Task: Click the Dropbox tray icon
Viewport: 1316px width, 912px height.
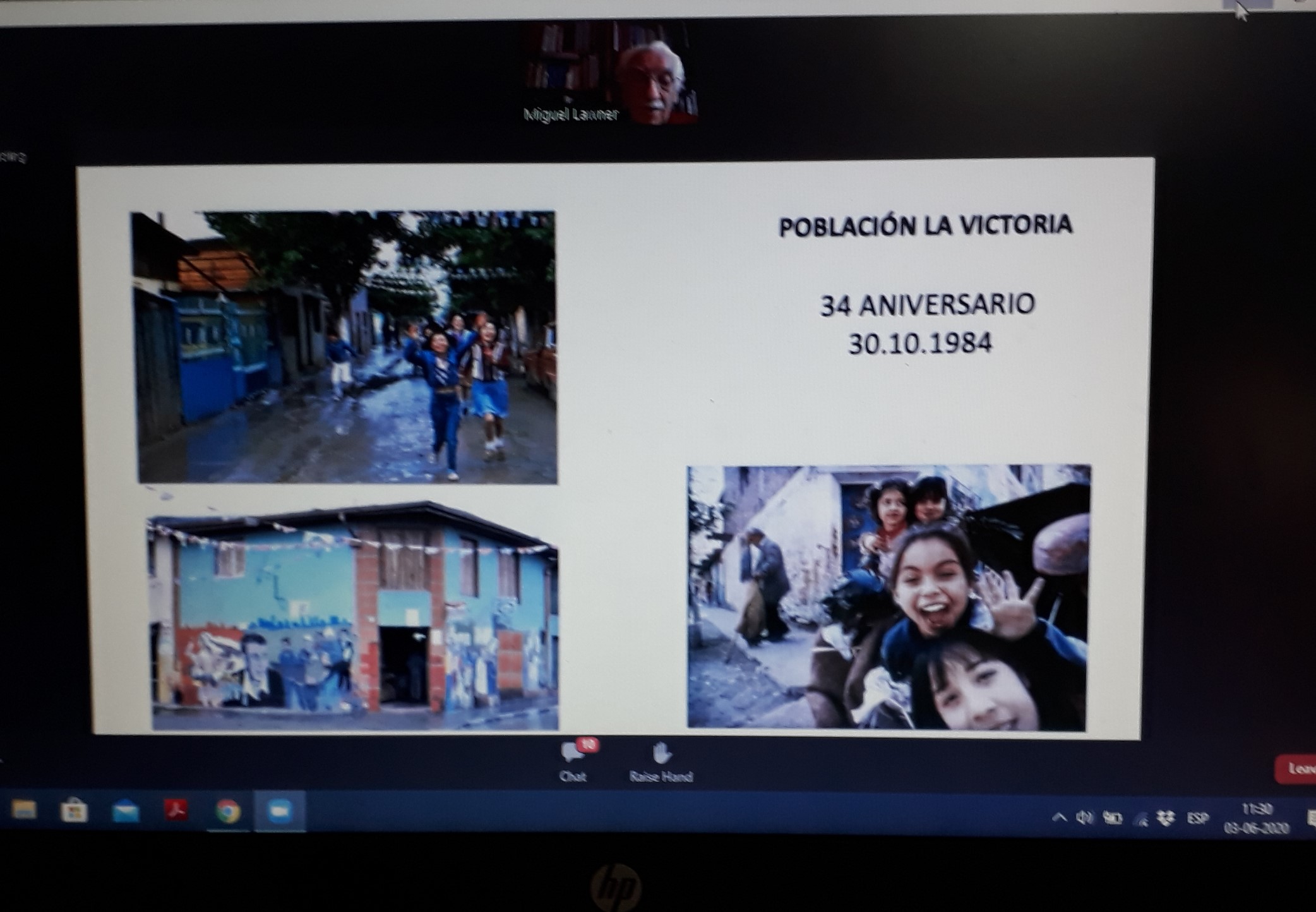Action: pos(1166,819)
